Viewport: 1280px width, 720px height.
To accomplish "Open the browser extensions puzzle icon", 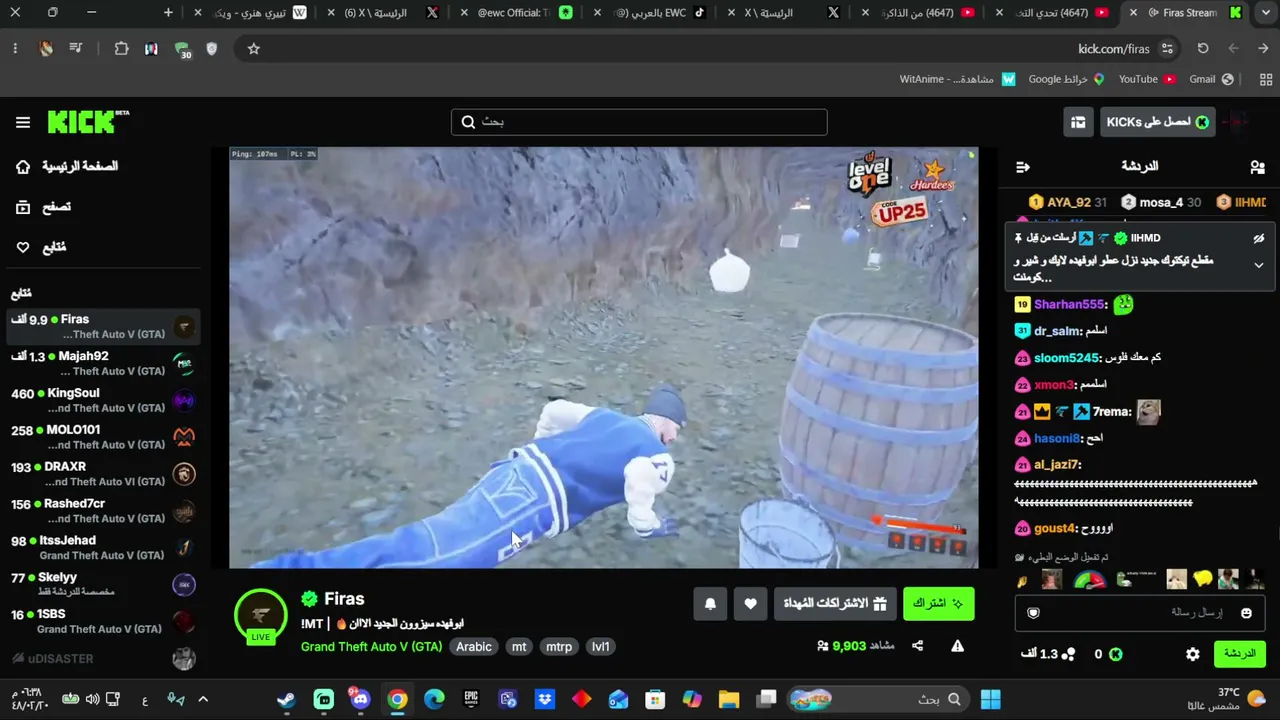I will (x=122, y=49).
